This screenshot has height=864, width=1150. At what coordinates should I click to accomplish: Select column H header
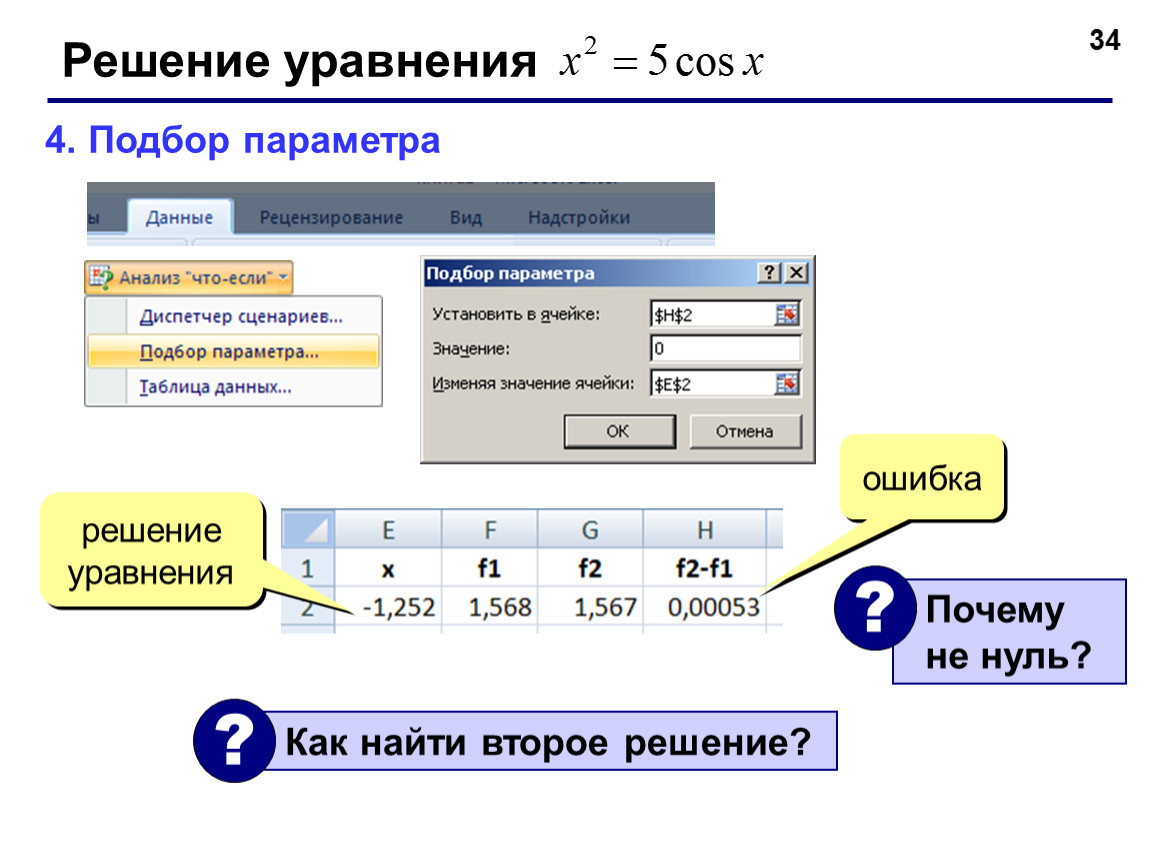tap(705, 530)
